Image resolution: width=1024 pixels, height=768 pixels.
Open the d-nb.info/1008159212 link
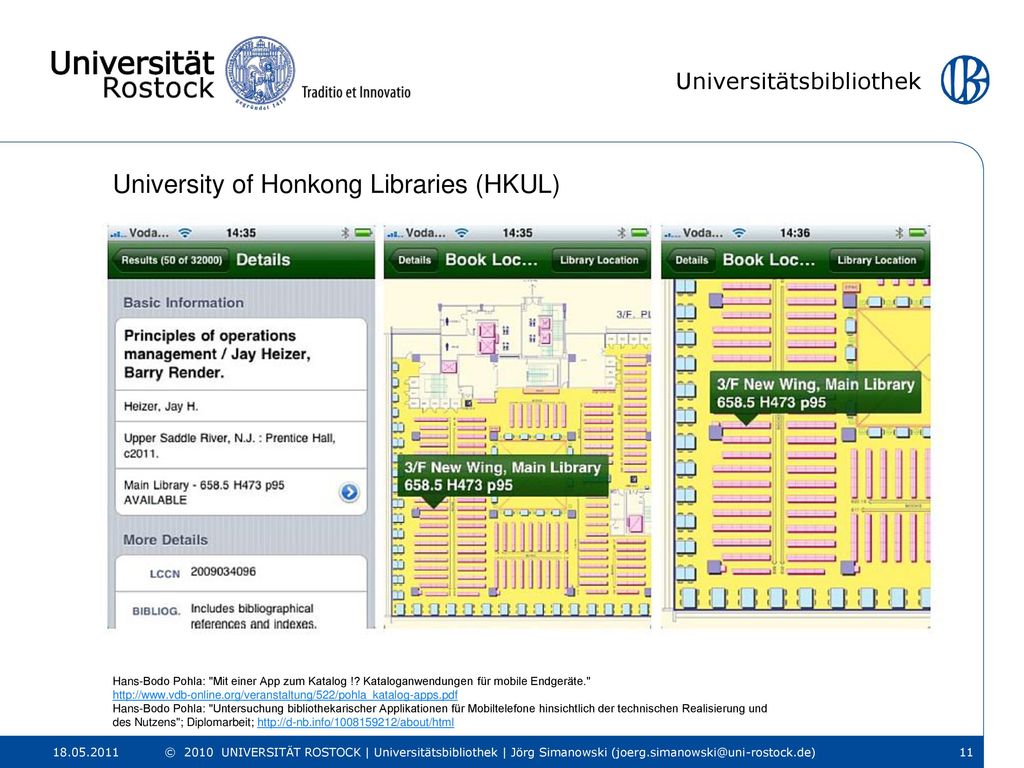click(x=355, y=722)
